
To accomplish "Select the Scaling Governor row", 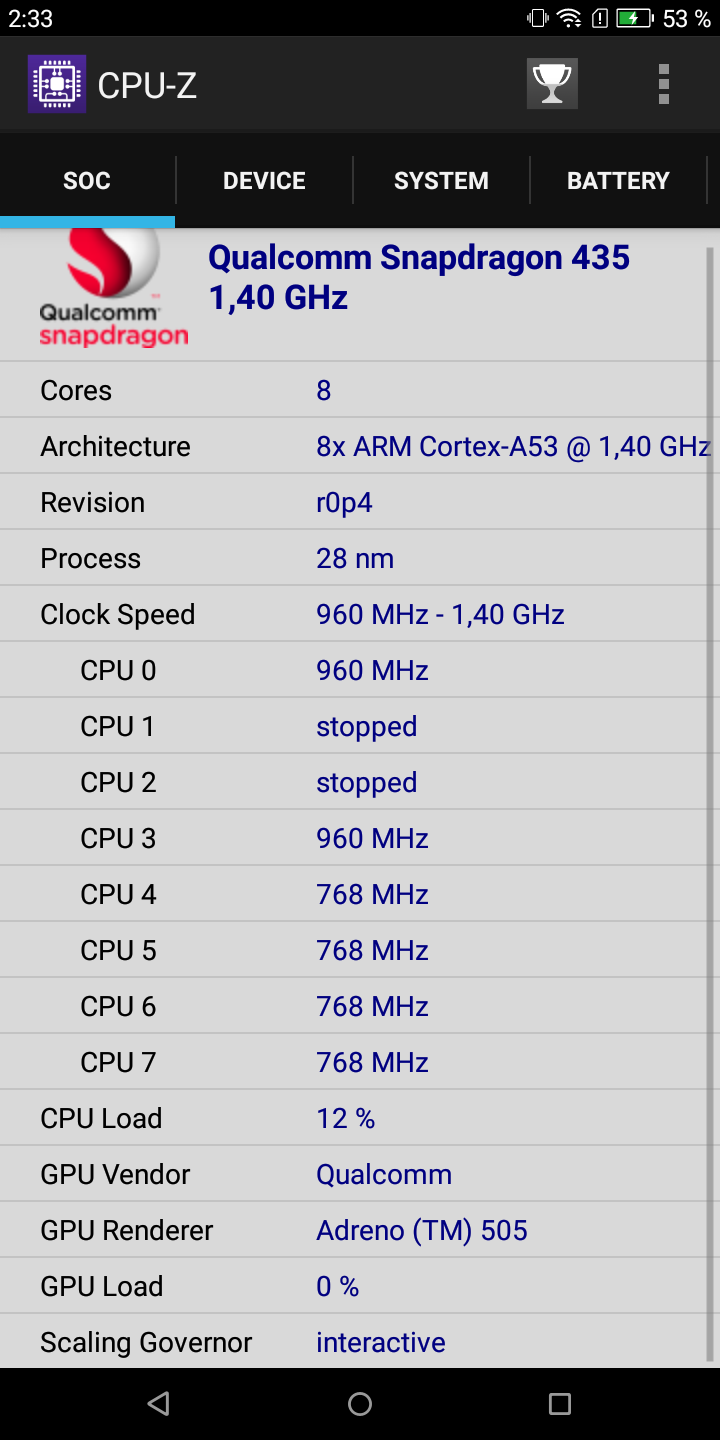I will point(353,1342).
